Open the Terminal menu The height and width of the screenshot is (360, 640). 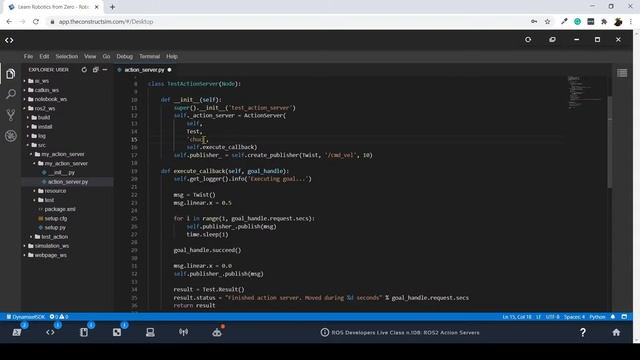click(x=149, y=56)
